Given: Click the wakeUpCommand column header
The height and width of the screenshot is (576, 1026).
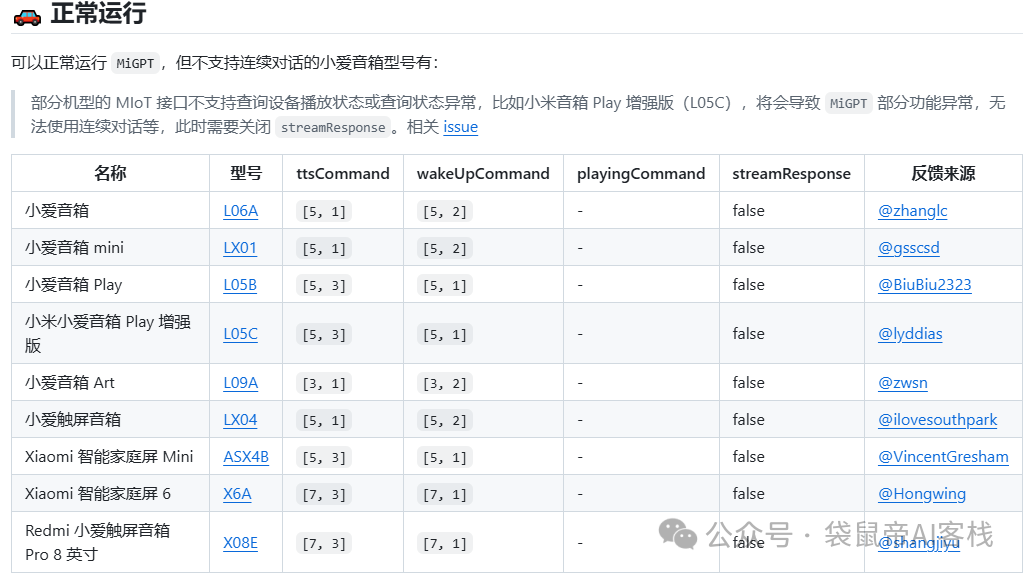Looking at the screenshot, I should click(483, 173).
